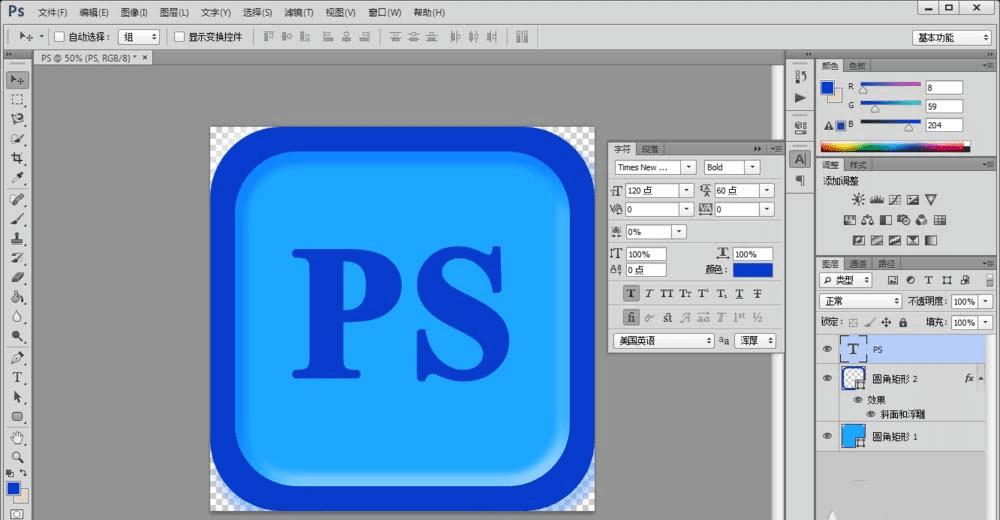Select the Spot Healing Brush tool

click(x=17, y=200)
